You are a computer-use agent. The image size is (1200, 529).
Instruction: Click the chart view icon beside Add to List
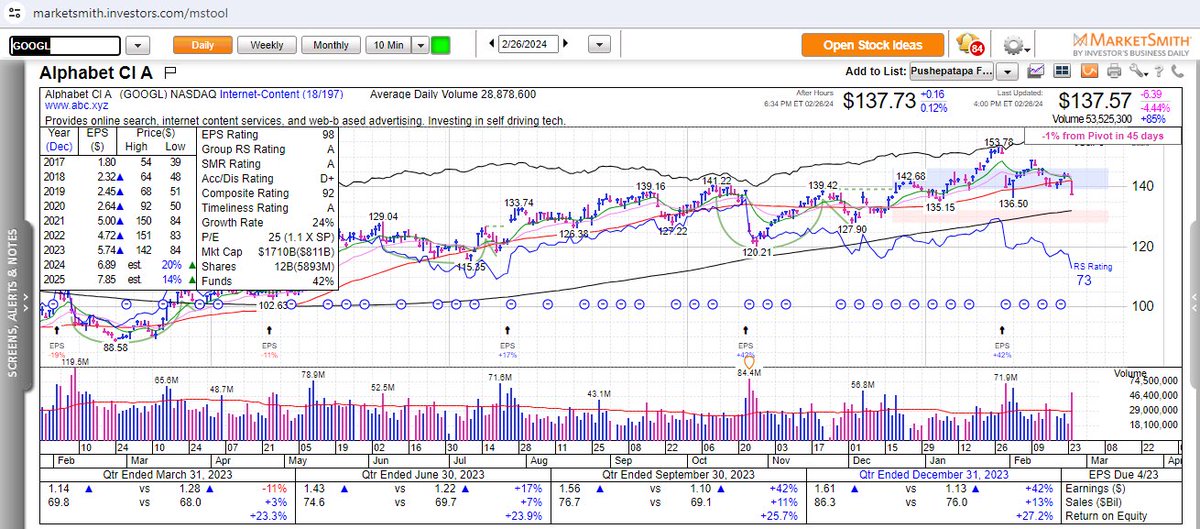pos(1036,71)
